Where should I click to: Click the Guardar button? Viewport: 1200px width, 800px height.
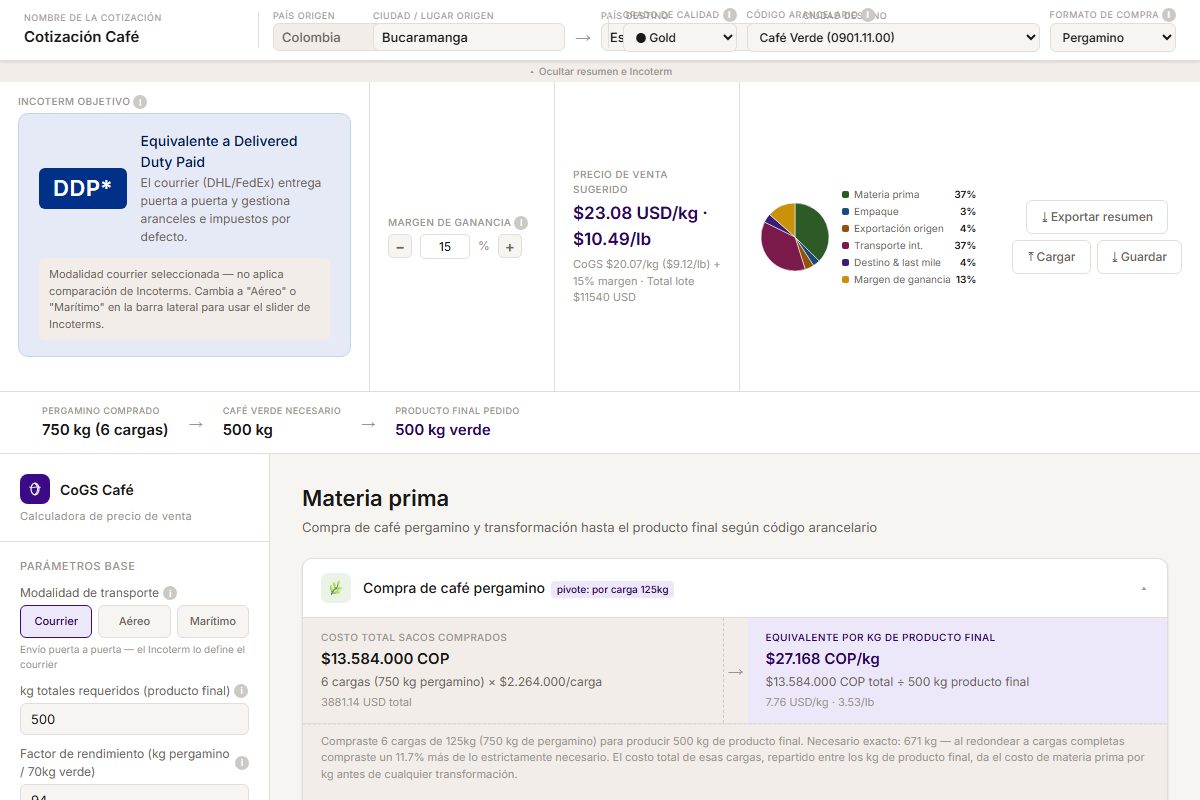click(x=1139, y=257)
